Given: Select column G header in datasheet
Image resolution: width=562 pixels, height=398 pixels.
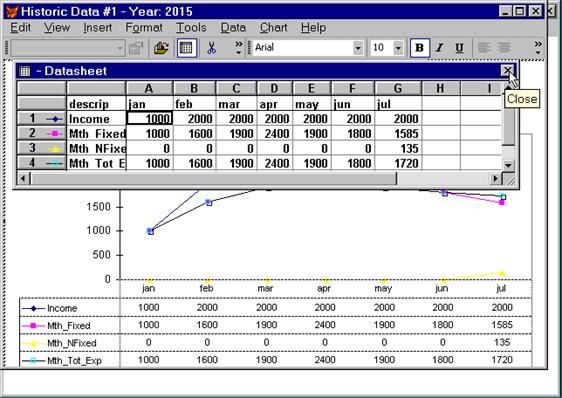Looking at the screenshot, I should pos(398,89).
